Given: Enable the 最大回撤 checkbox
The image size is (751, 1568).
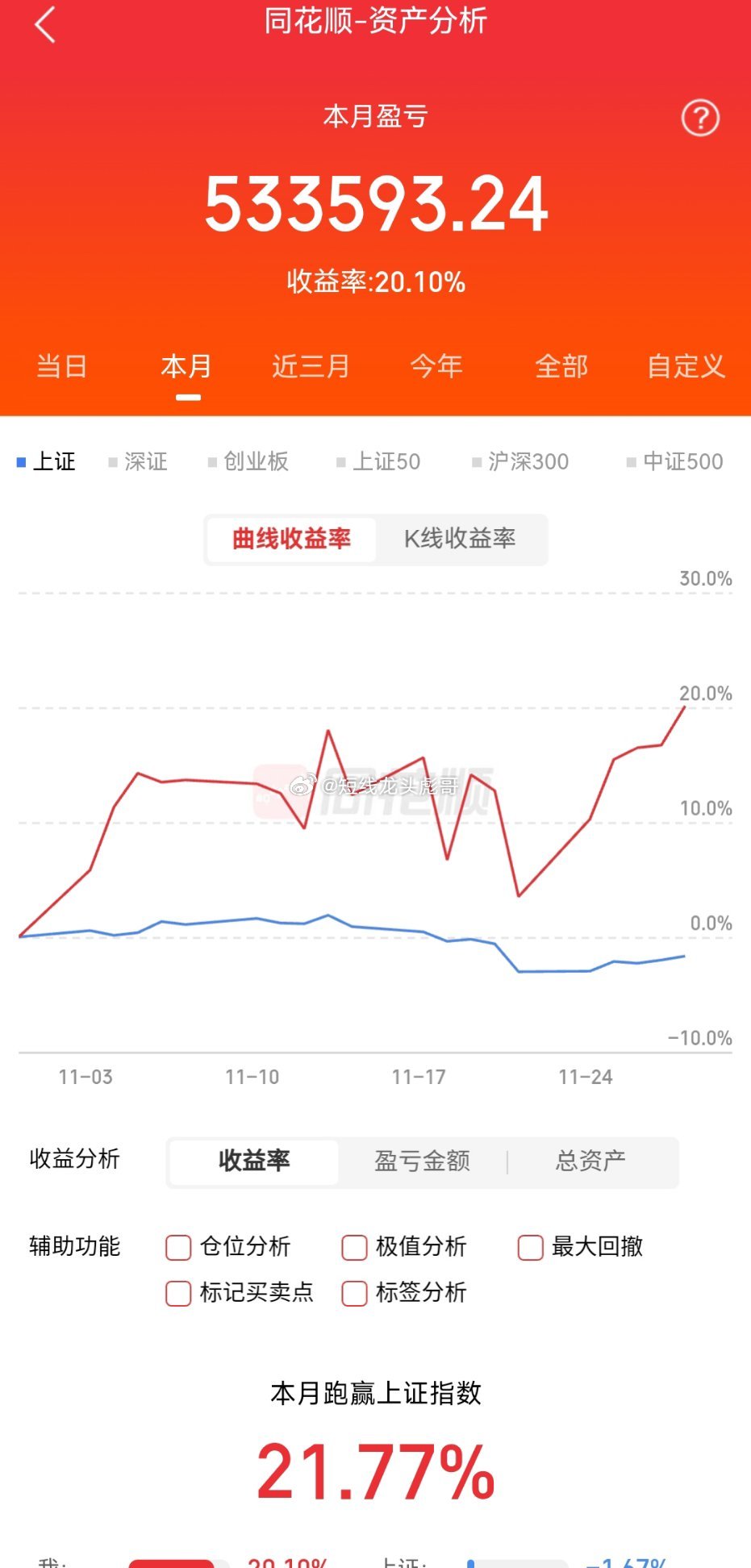Looking at the screenshot, I should tap(529, 1247).
